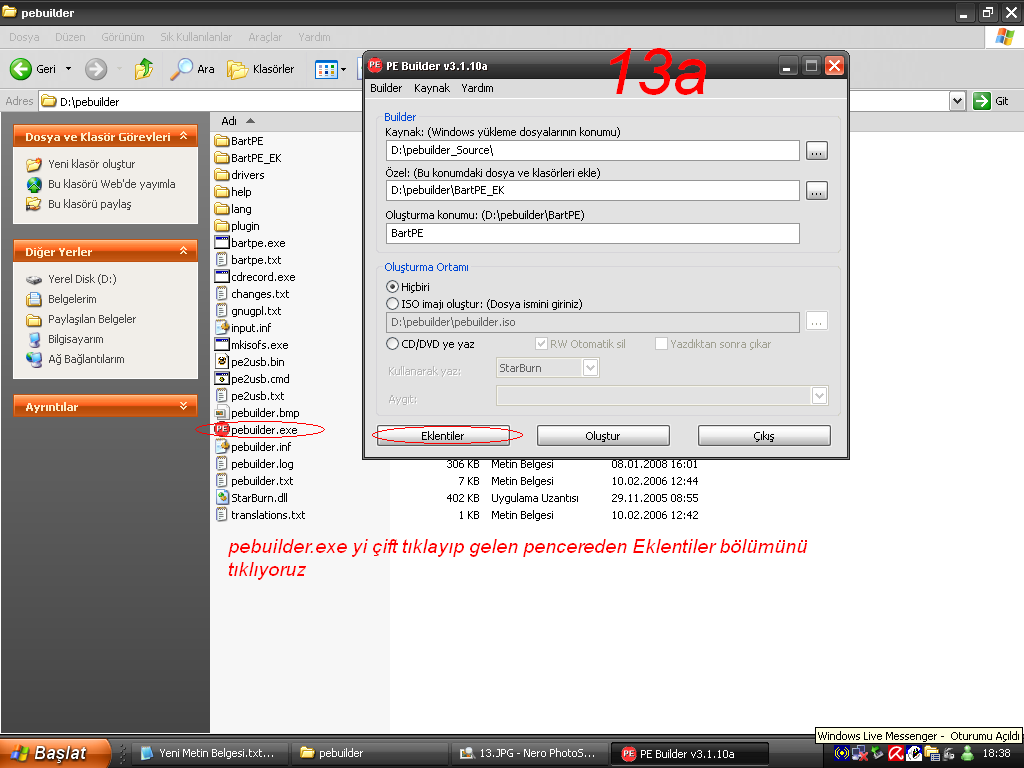
Task: Click the Kaynak source path field
Action: click(x=592, y=150)
